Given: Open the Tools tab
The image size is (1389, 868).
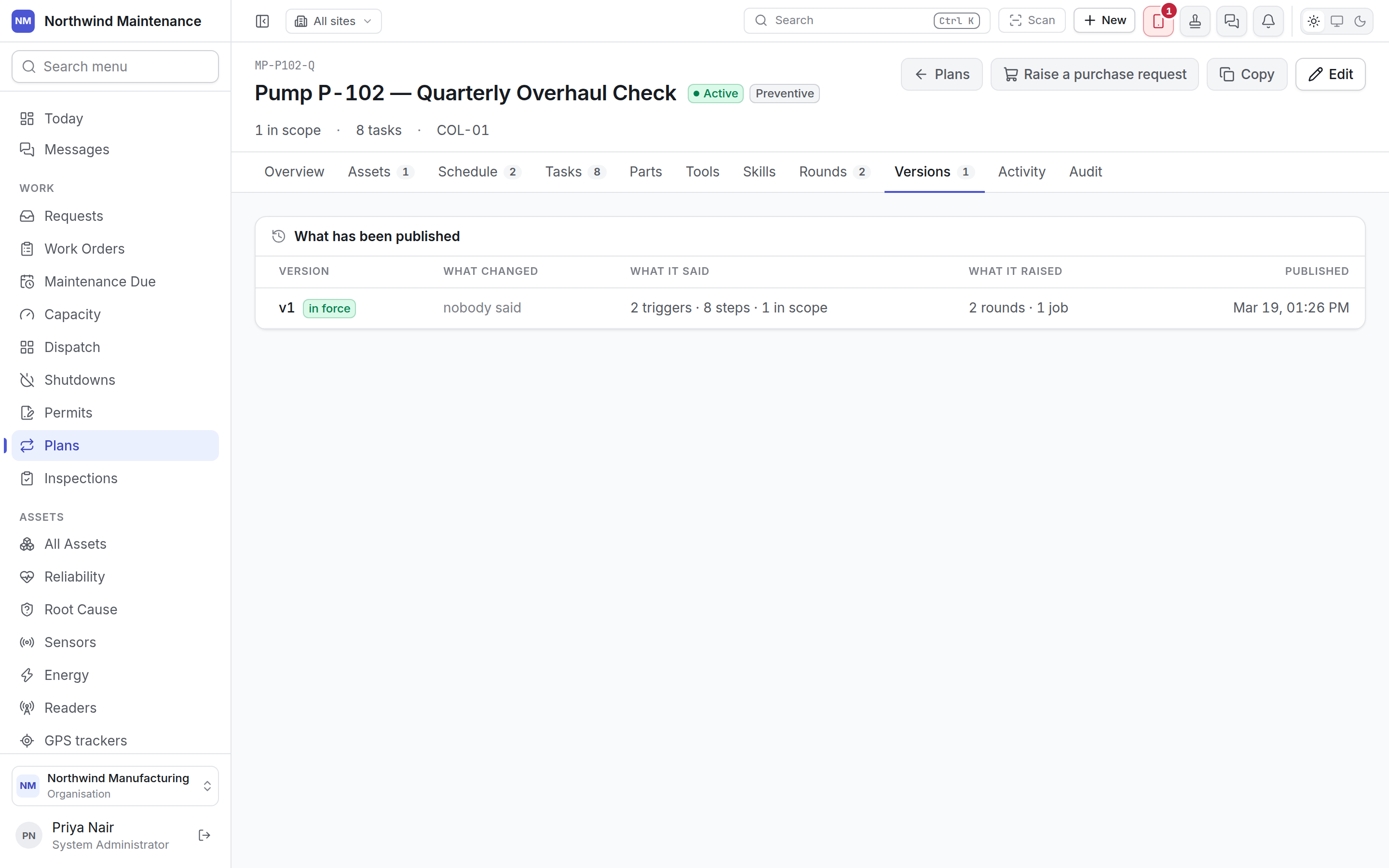Looking at the screenshot, I should coord(703,172).
